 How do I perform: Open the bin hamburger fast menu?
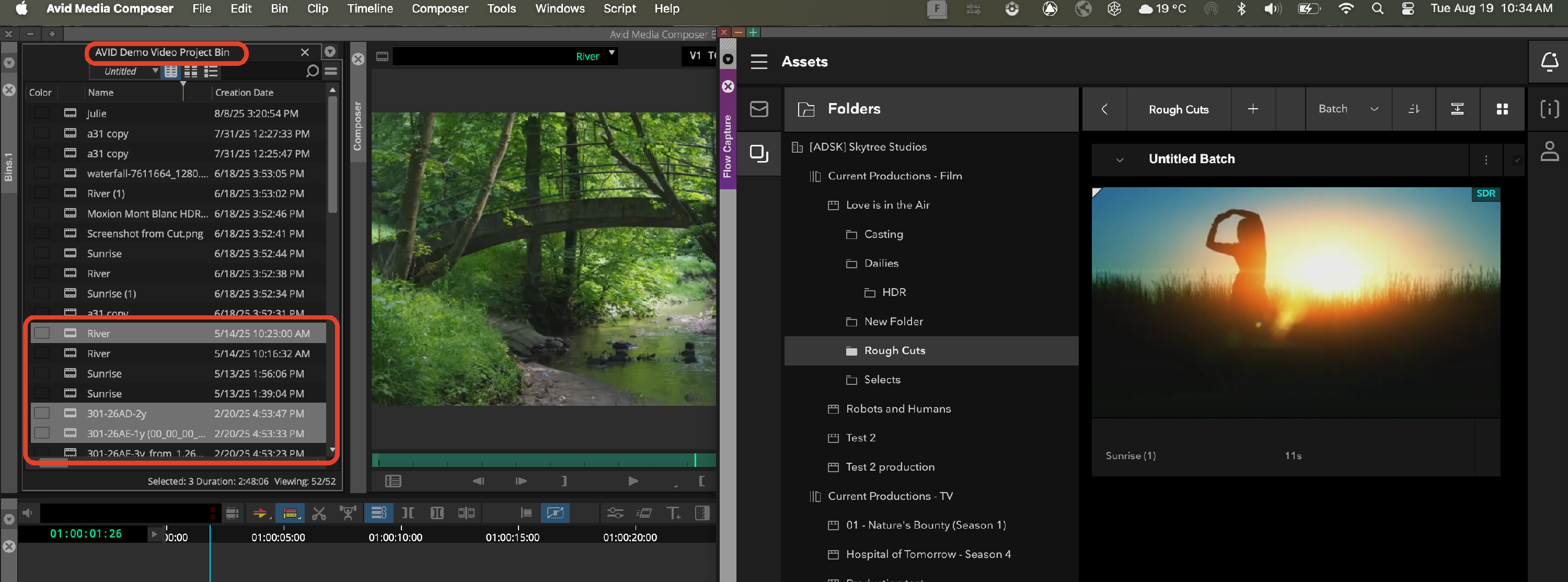tap(331, 71)
